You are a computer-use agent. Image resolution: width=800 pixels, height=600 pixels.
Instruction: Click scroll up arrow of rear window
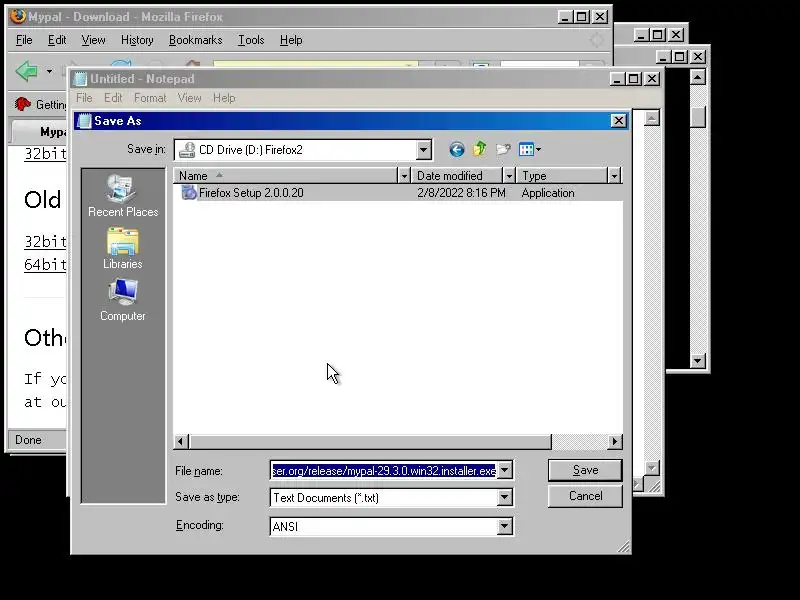point(697,78)
